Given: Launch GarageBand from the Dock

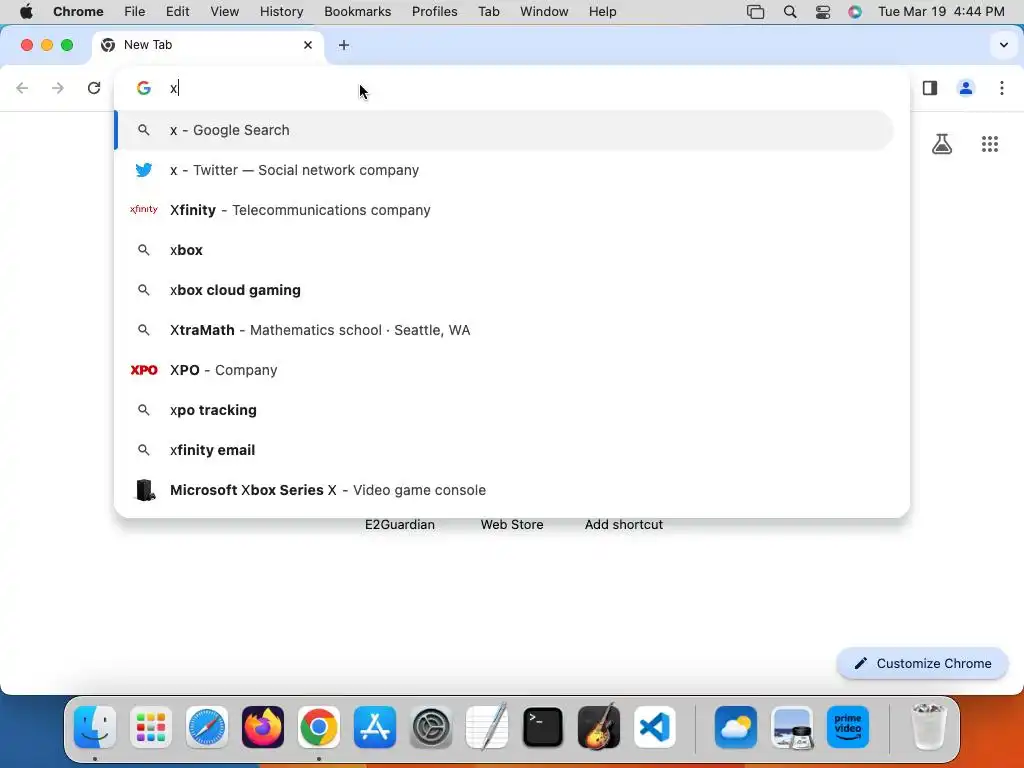Looking at the screenshot, I should pyautogui.click(x=599, y=726).
